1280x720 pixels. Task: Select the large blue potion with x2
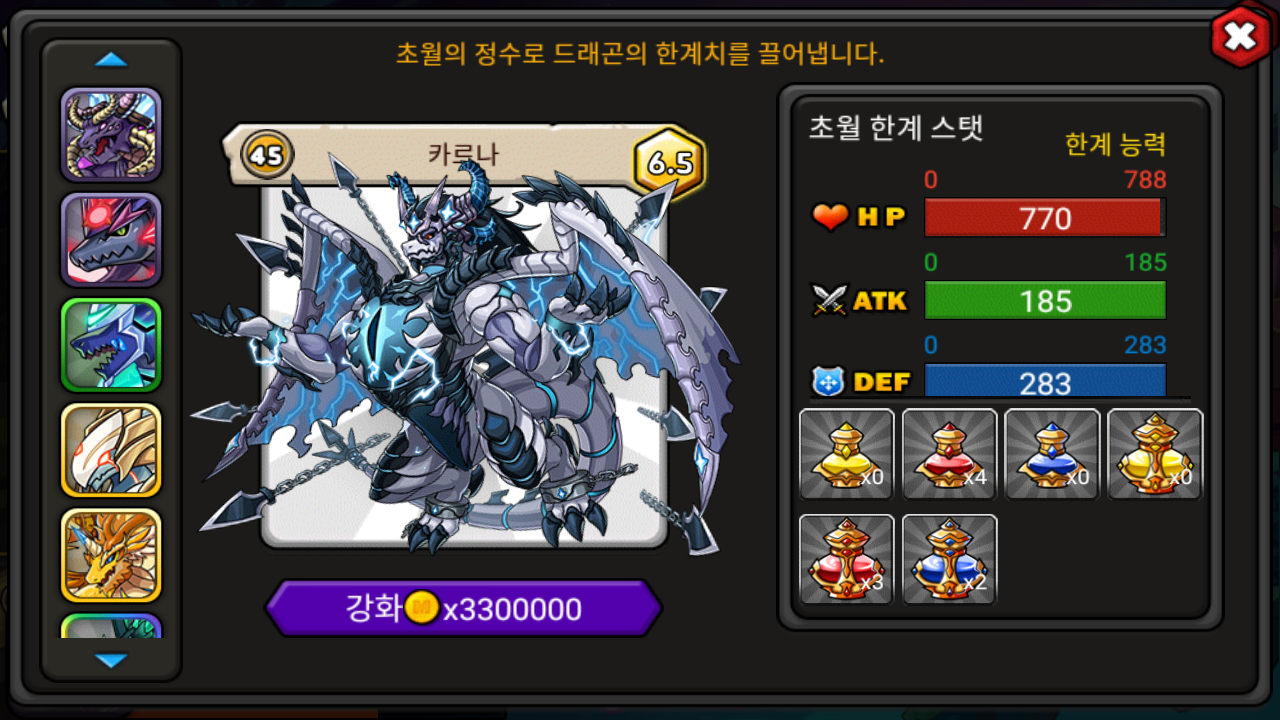click(x=950, y=559)
